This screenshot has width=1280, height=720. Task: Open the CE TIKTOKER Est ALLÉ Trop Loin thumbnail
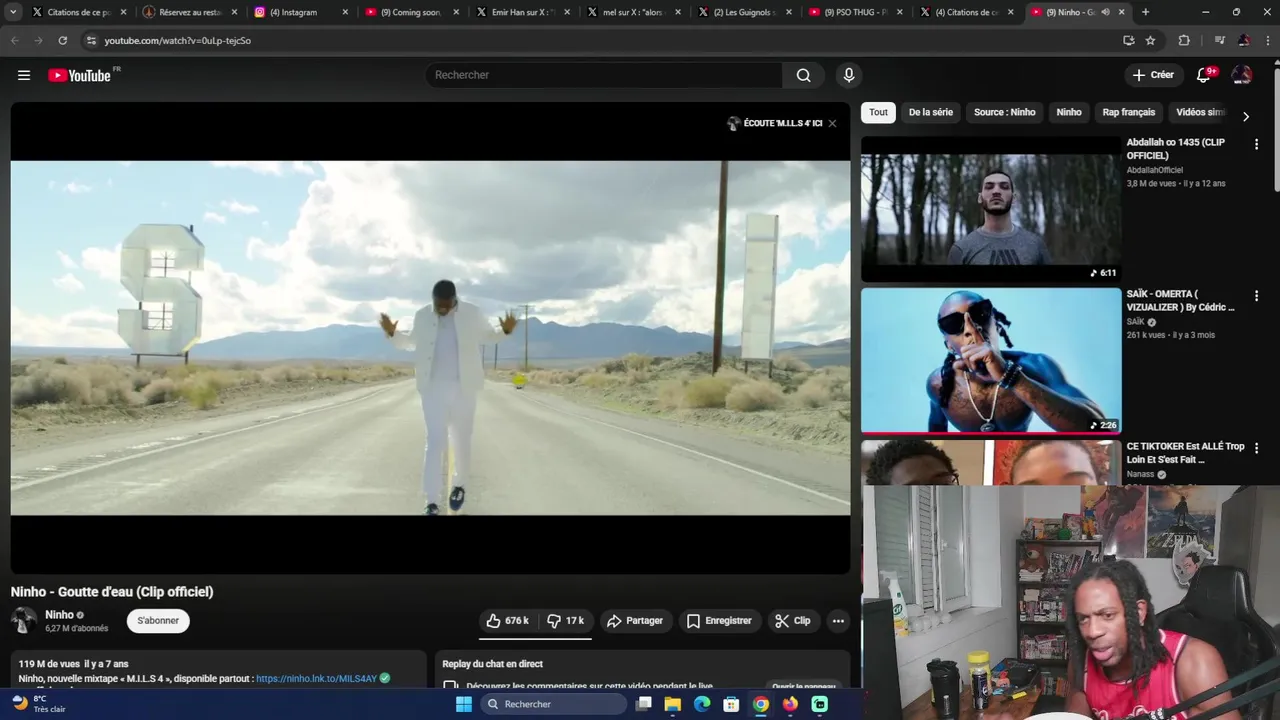pos(991,463)
